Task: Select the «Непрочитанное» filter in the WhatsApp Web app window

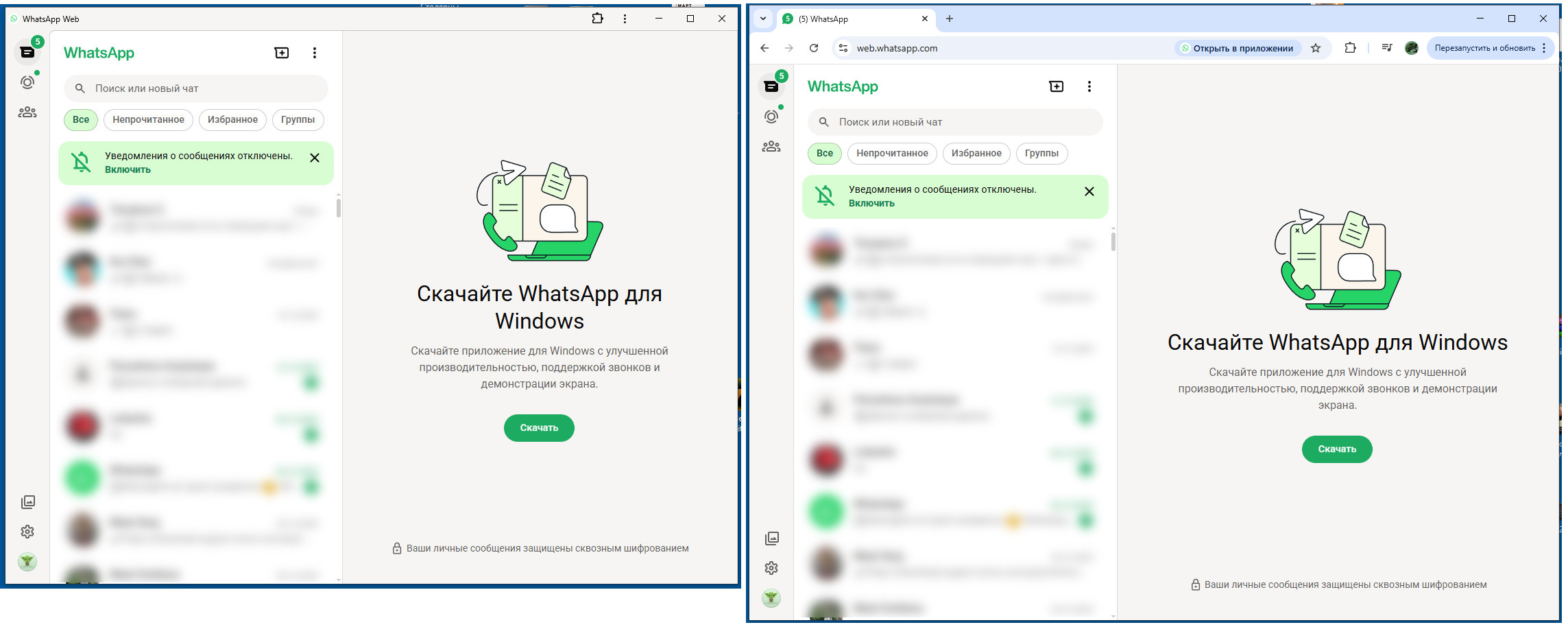Action: tap(148, 119)
